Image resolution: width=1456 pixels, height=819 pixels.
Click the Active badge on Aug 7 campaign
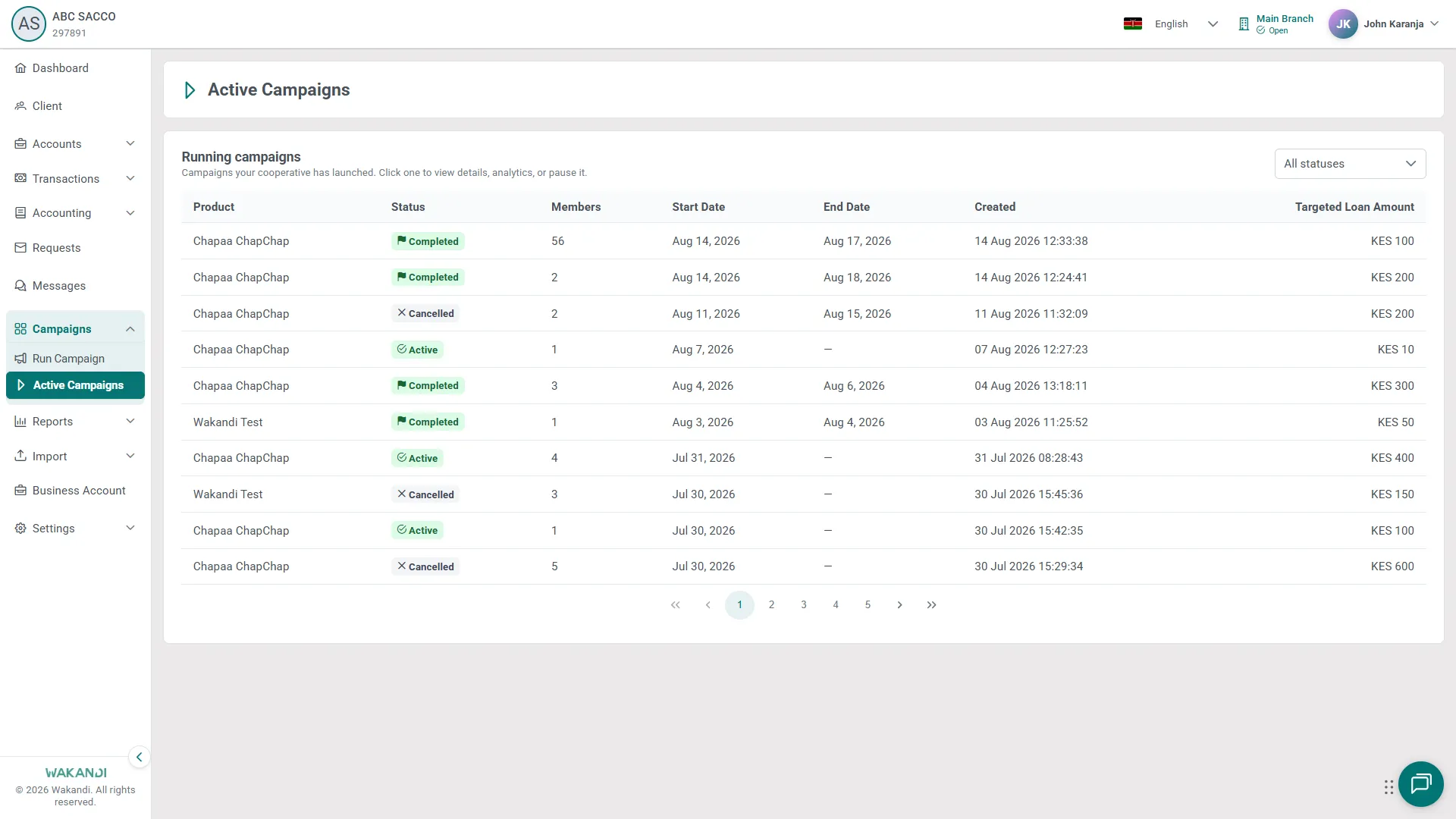(x=417, y=350)
